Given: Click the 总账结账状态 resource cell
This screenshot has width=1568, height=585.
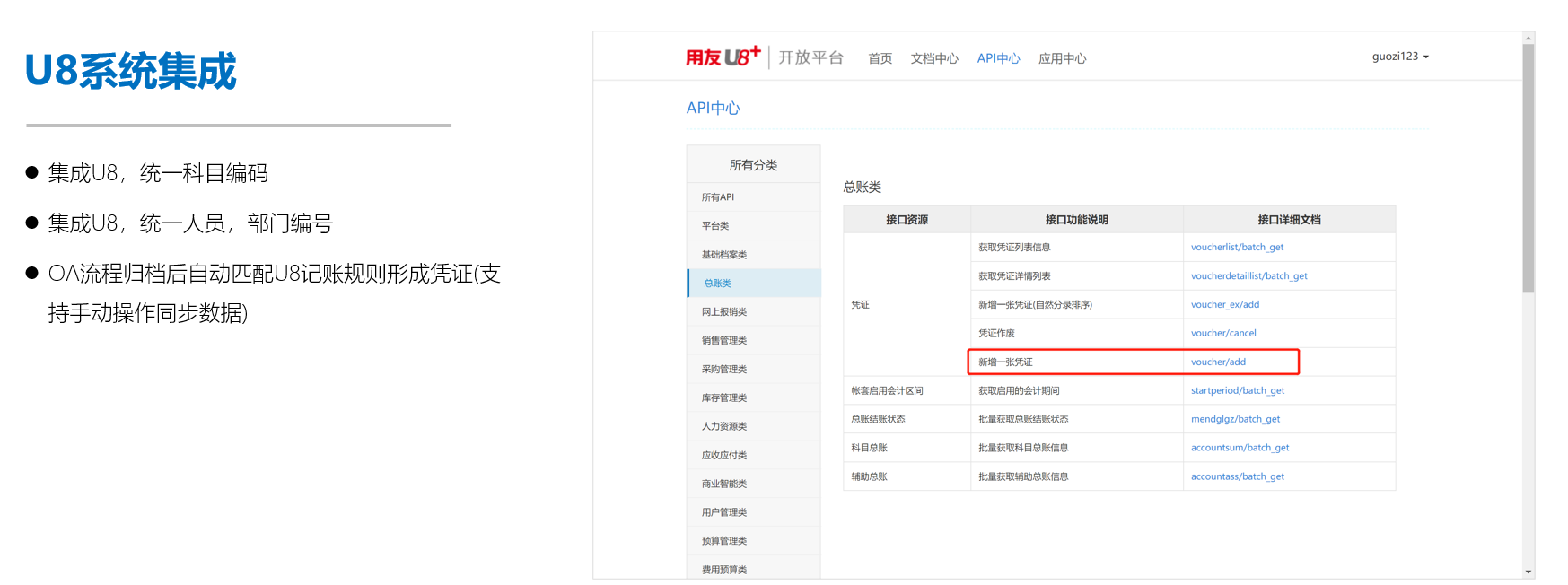Looking at the screenshot, I should 907,419.
